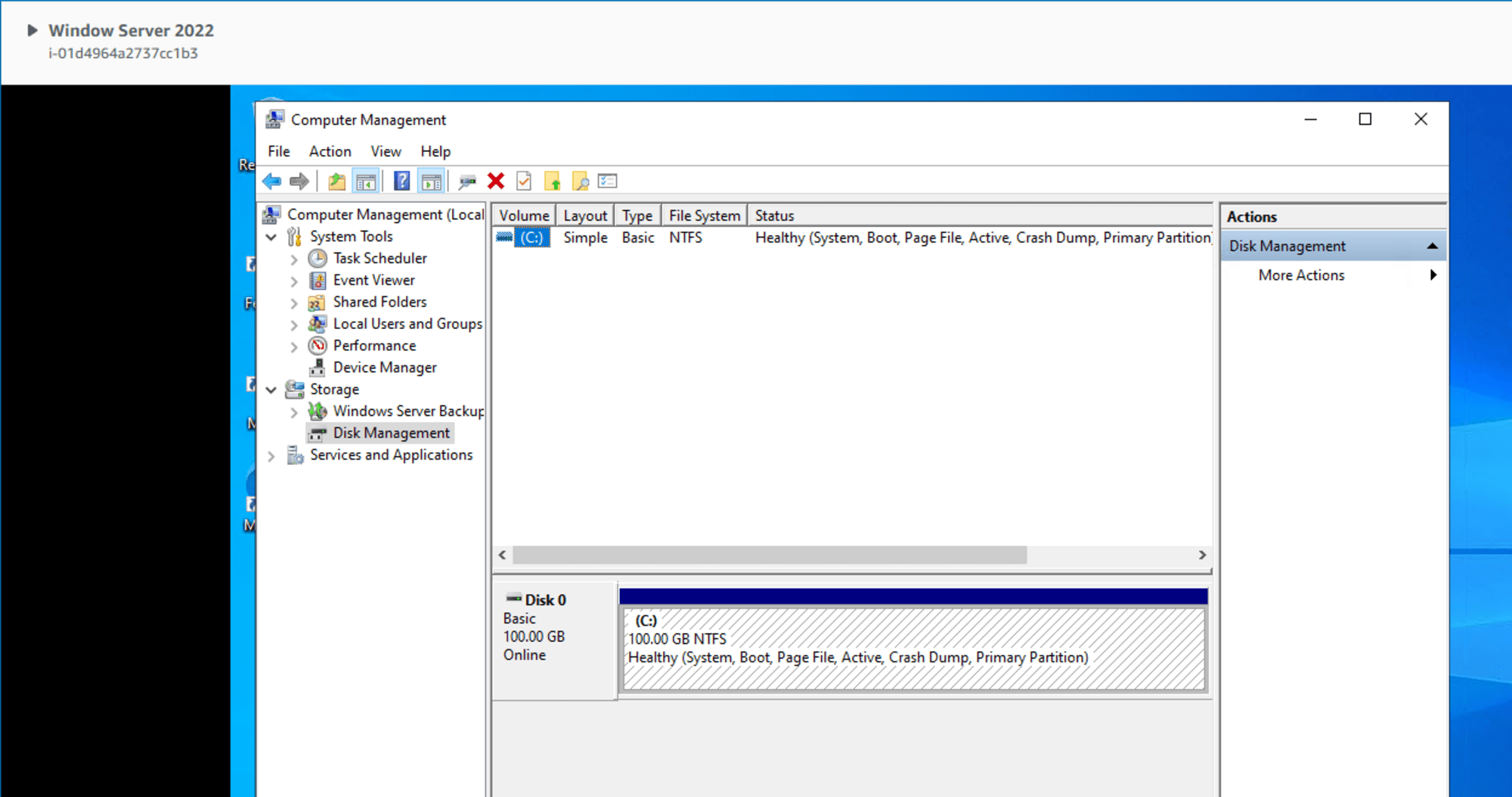Viewport: 1512px width, 797px height.
Task: Click the Performance gauge icon
Action: 318,346
